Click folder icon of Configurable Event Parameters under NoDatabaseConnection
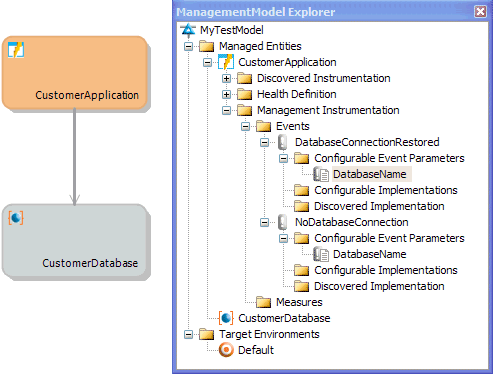The image size is (493, 374). point(302,238)
